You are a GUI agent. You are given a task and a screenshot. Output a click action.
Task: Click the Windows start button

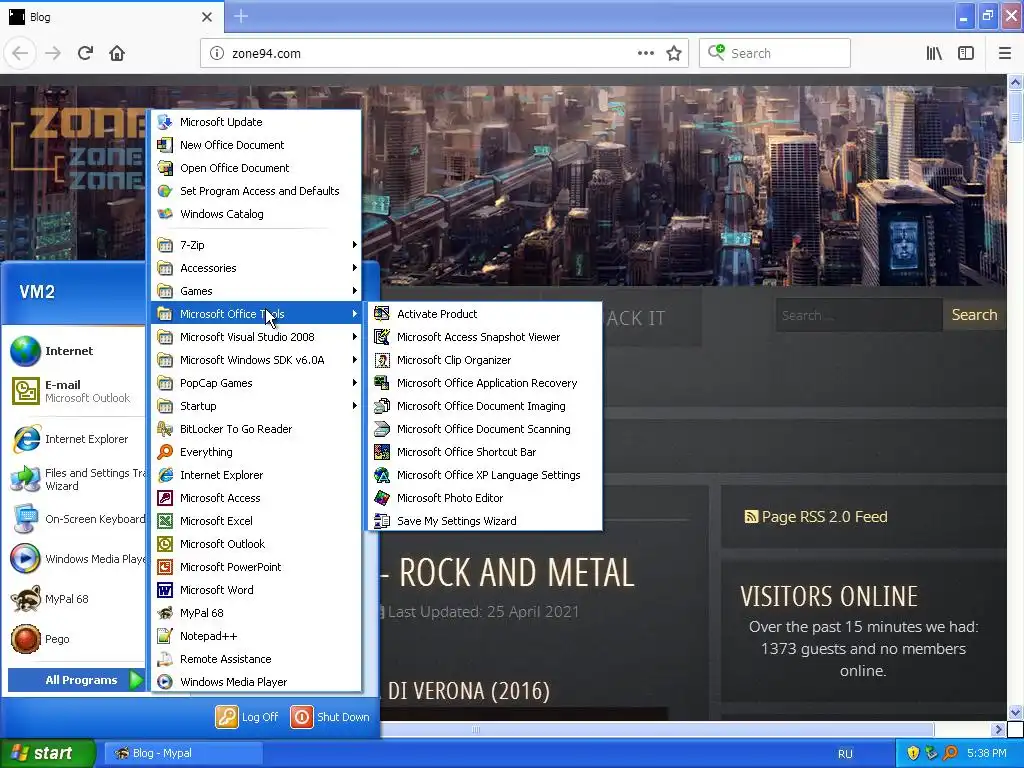pos(48,753)
